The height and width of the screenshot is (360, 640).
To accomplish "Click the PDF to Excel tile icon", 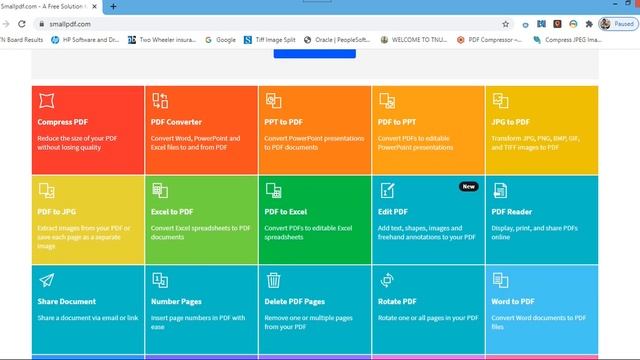I will click(x=273, y=190).
